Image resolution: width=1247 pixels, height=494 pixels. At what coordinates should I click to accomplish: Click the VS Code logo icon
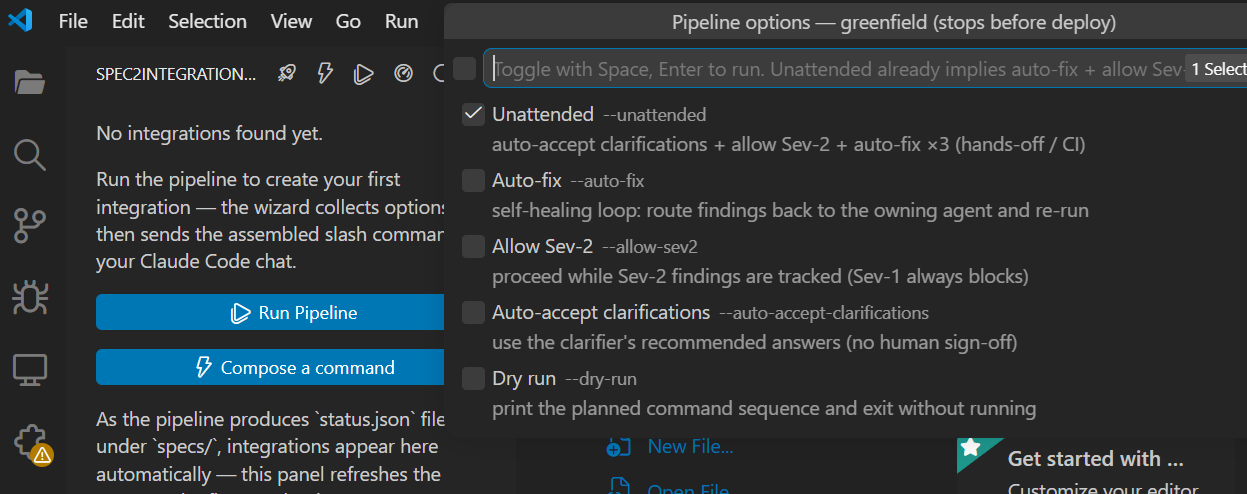click(x=20, y=21)
